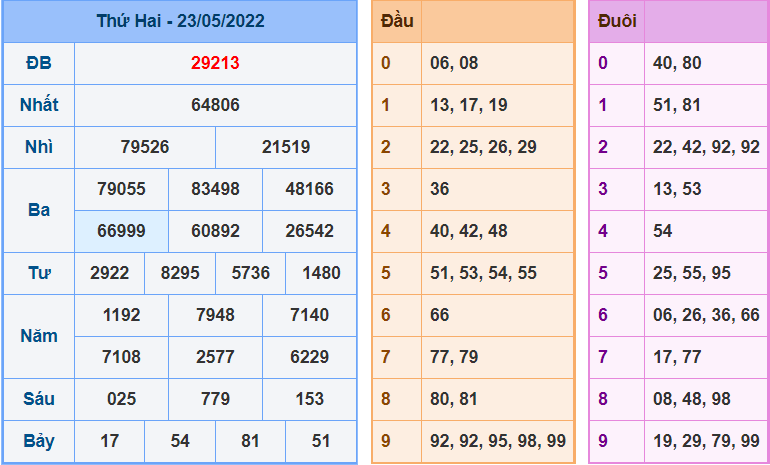Screen dimensions: 770x465
Task: Click the Sáu row label
Action: (39, 399)
